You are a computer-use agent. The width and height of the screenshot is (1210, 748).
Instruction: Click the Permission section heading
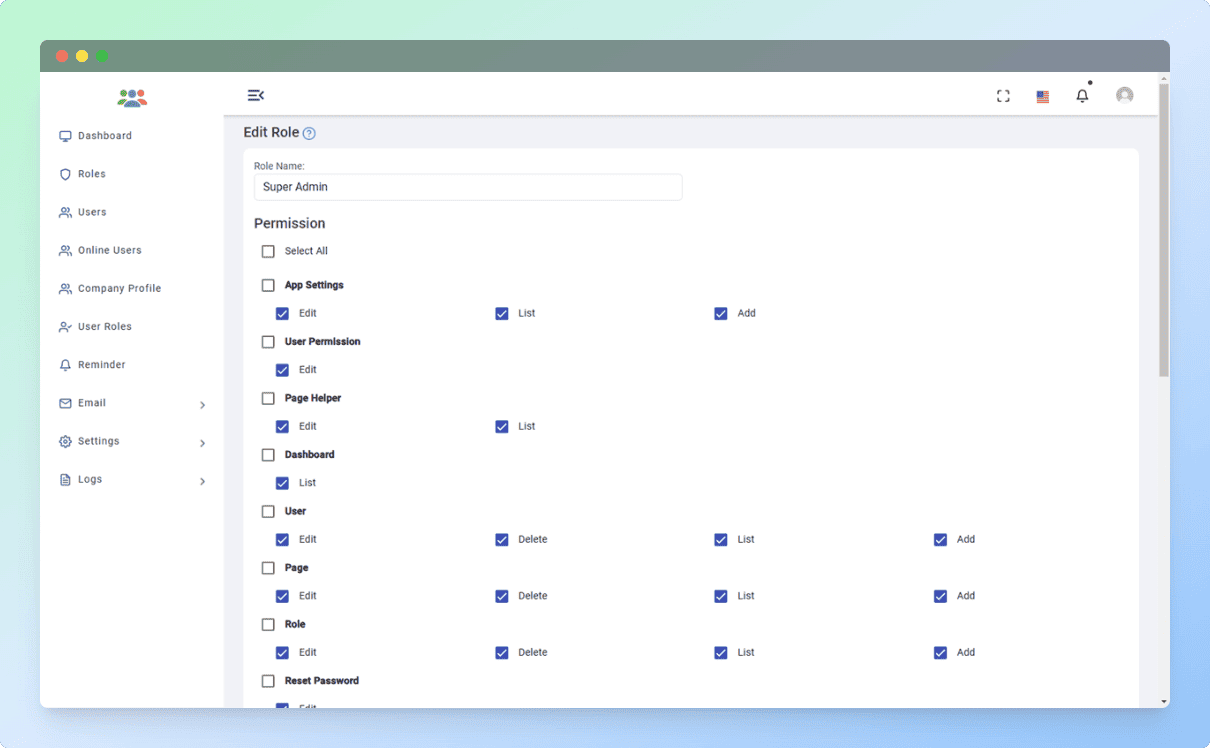[x=290, y=223]
